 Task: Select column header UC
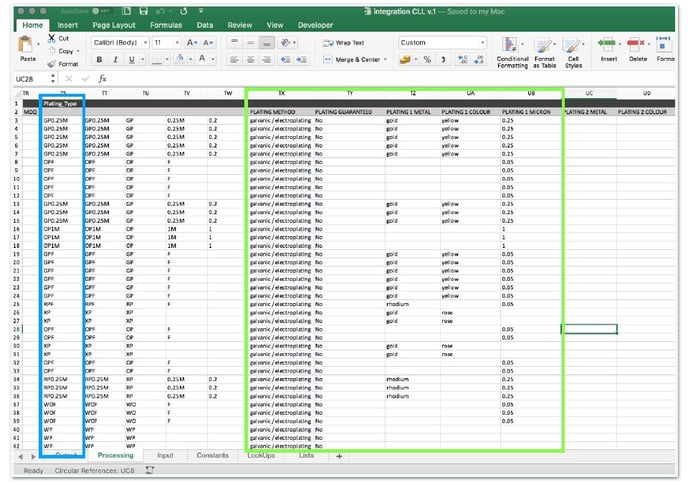click(x=589, y=93)
